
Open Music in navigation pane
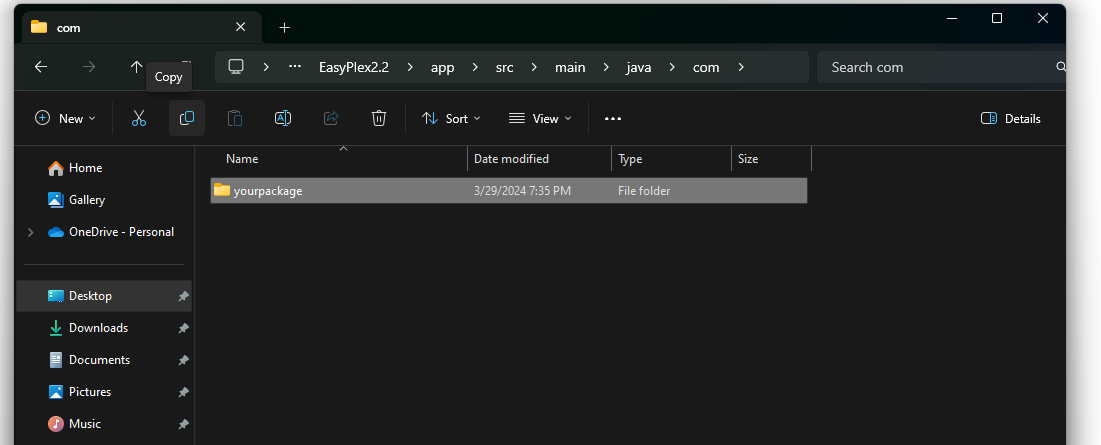click(104, 424)
